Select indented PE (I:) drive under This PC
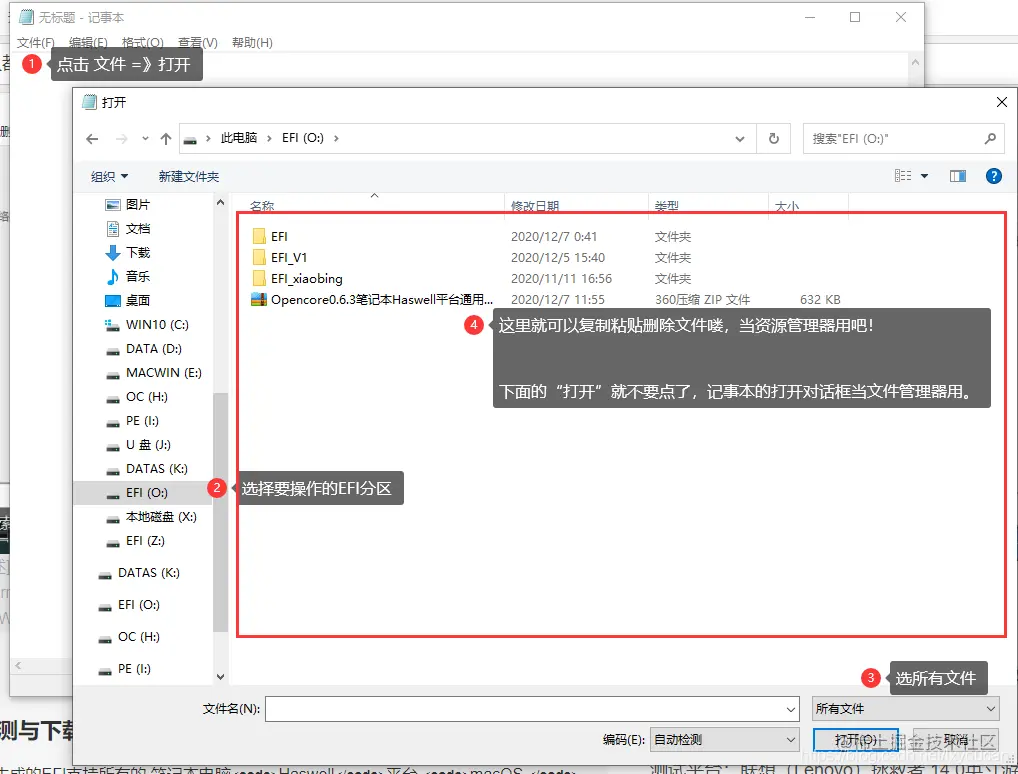The height and width of the screenshot is (774, 1018). click(x=133, y=421)
